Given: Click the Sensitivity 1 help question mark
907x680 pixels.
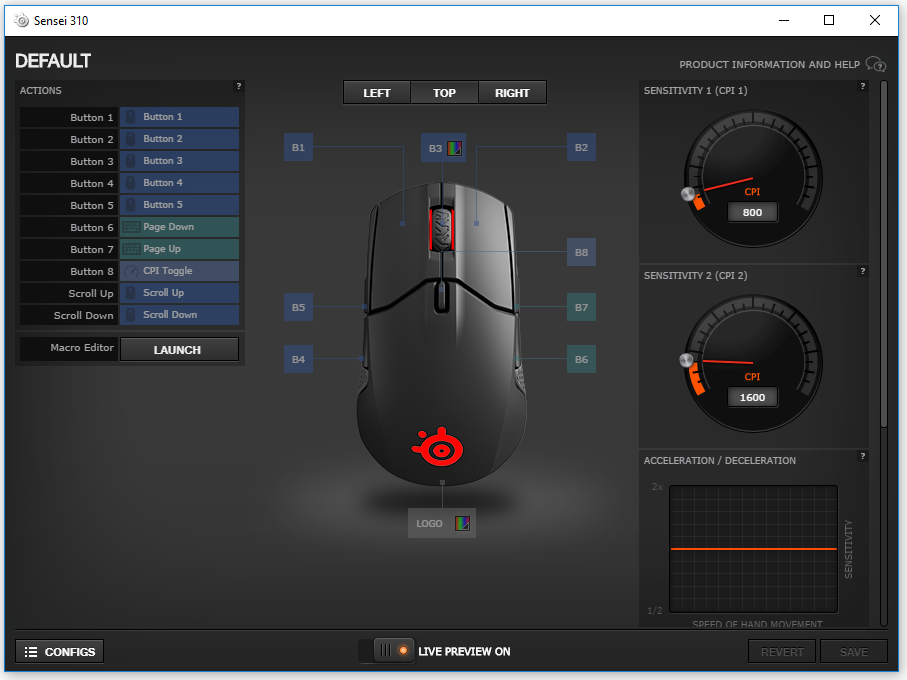Looking at the screenshot, I should pos(862,87).
